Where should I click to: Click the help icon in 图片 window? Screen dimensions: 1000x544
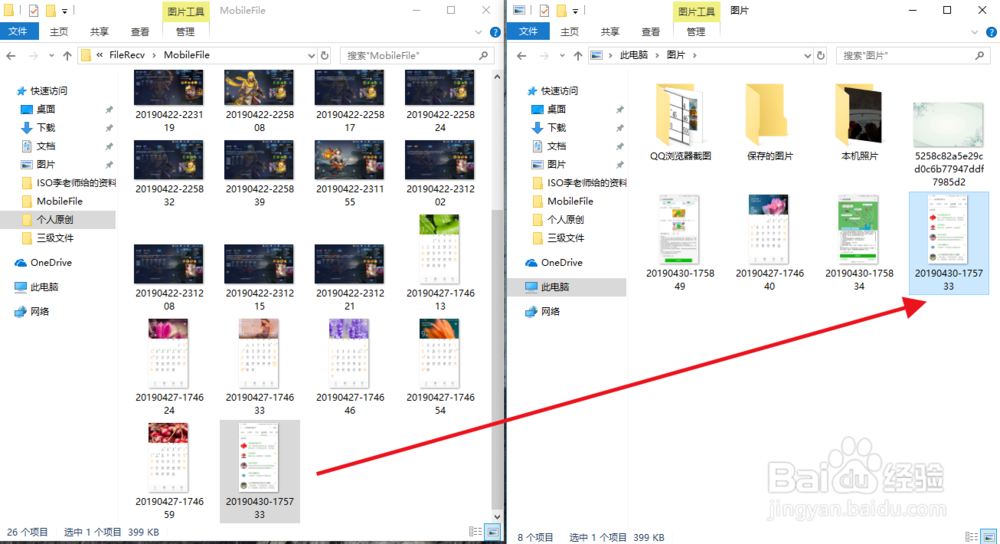point(992,32)
